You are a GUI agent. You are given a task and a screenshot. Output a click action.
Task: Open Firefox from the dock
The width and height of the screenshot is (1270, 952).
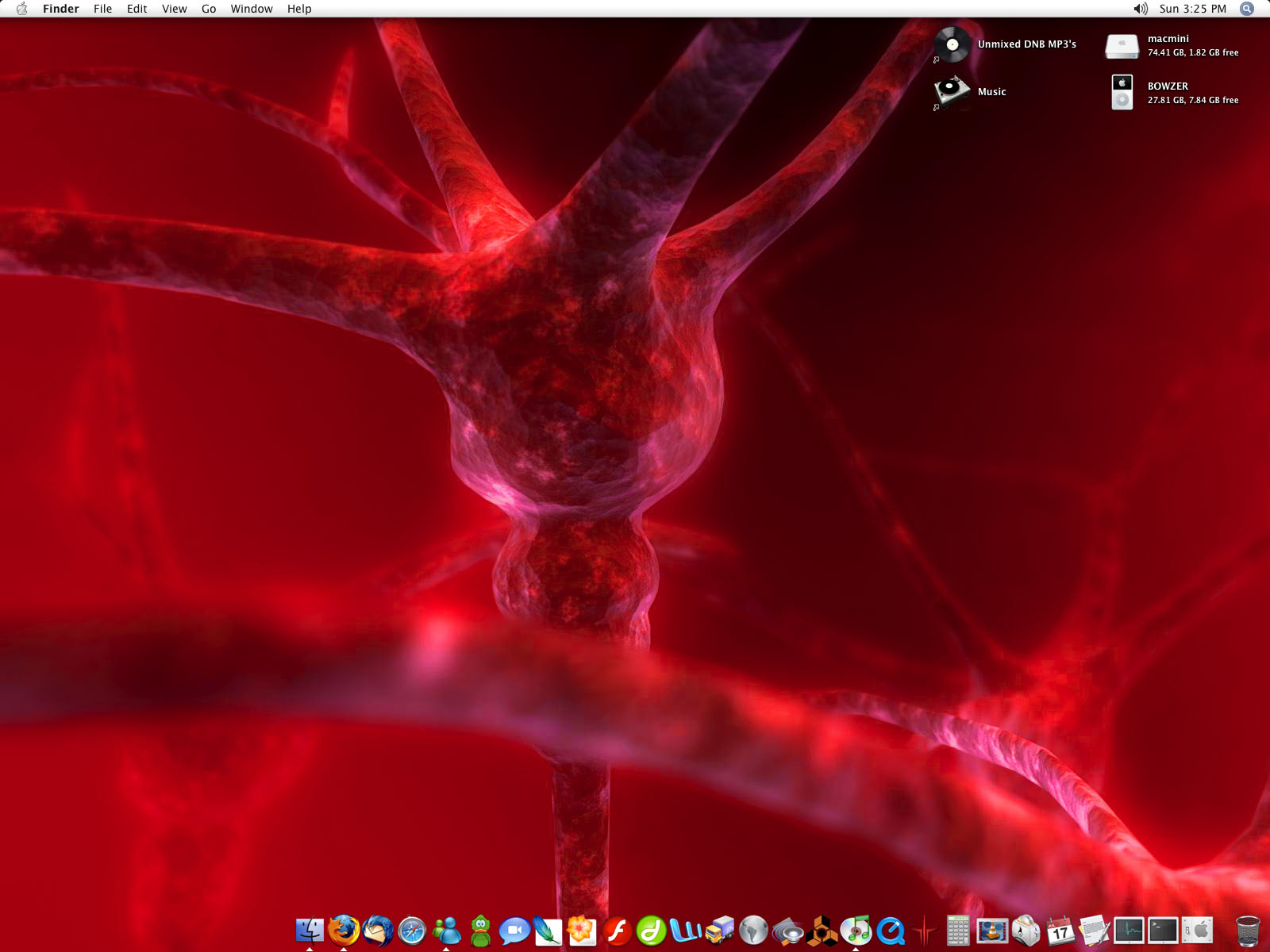tap(344, 930)
